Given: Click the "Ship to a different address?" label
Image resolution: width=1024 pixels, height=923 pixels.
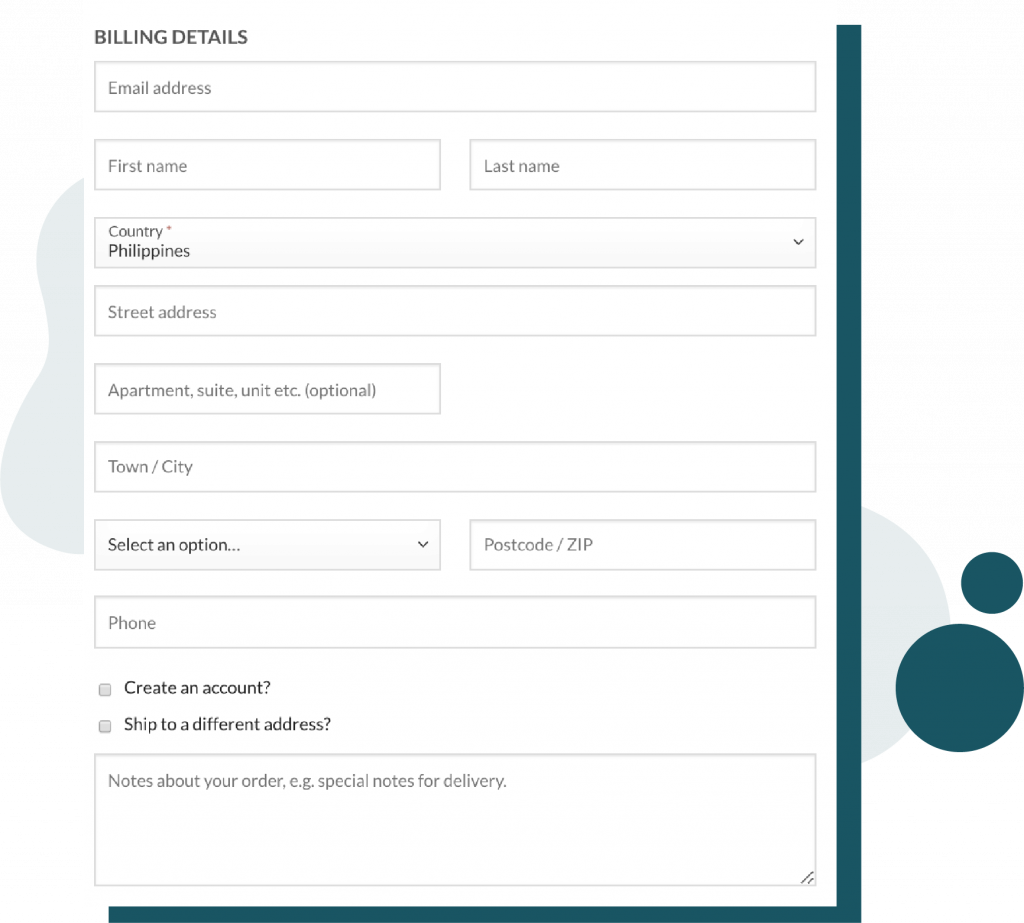Looking at the screenshot, I should click(x=227, y=724).
